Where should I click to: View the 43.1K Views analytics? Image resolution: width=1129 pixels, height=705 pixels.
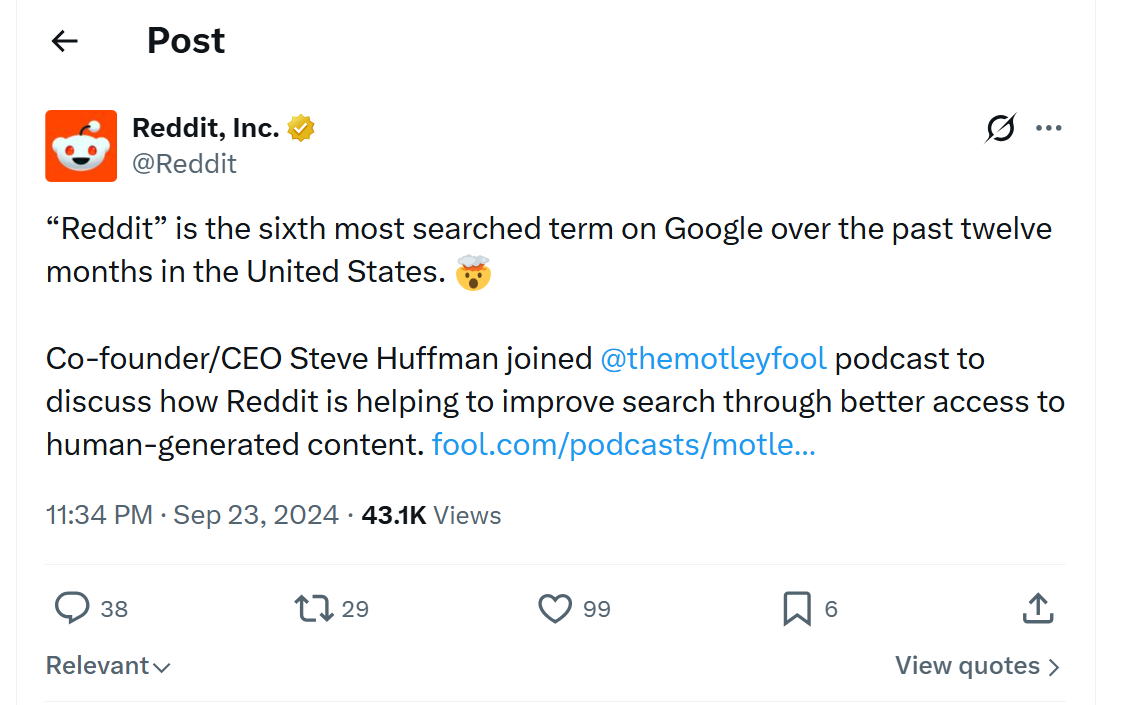click(x=431, y=515)
